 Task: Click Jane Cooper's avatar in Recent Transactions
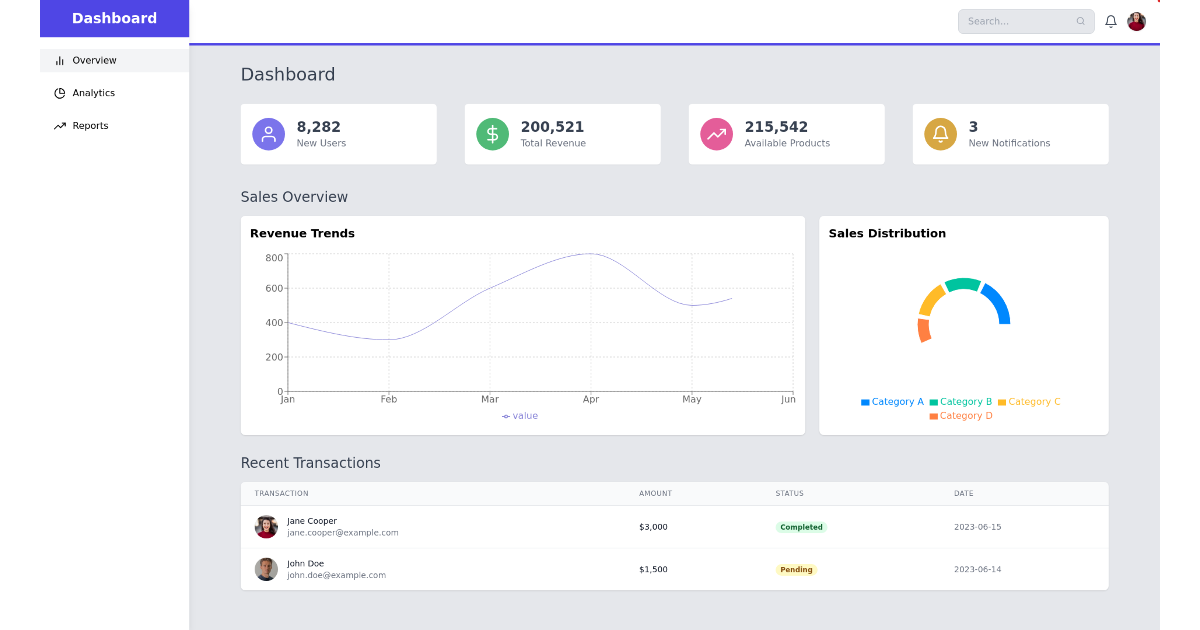(266, 526)
